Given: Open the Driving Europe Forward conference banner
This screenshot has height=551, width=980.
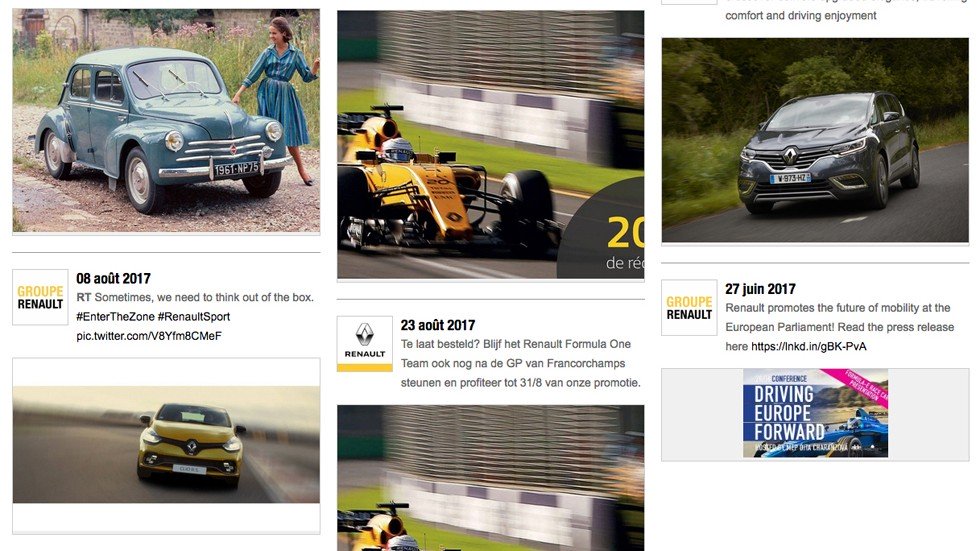Looking at the screenshot, I should [x=816, y=413].
